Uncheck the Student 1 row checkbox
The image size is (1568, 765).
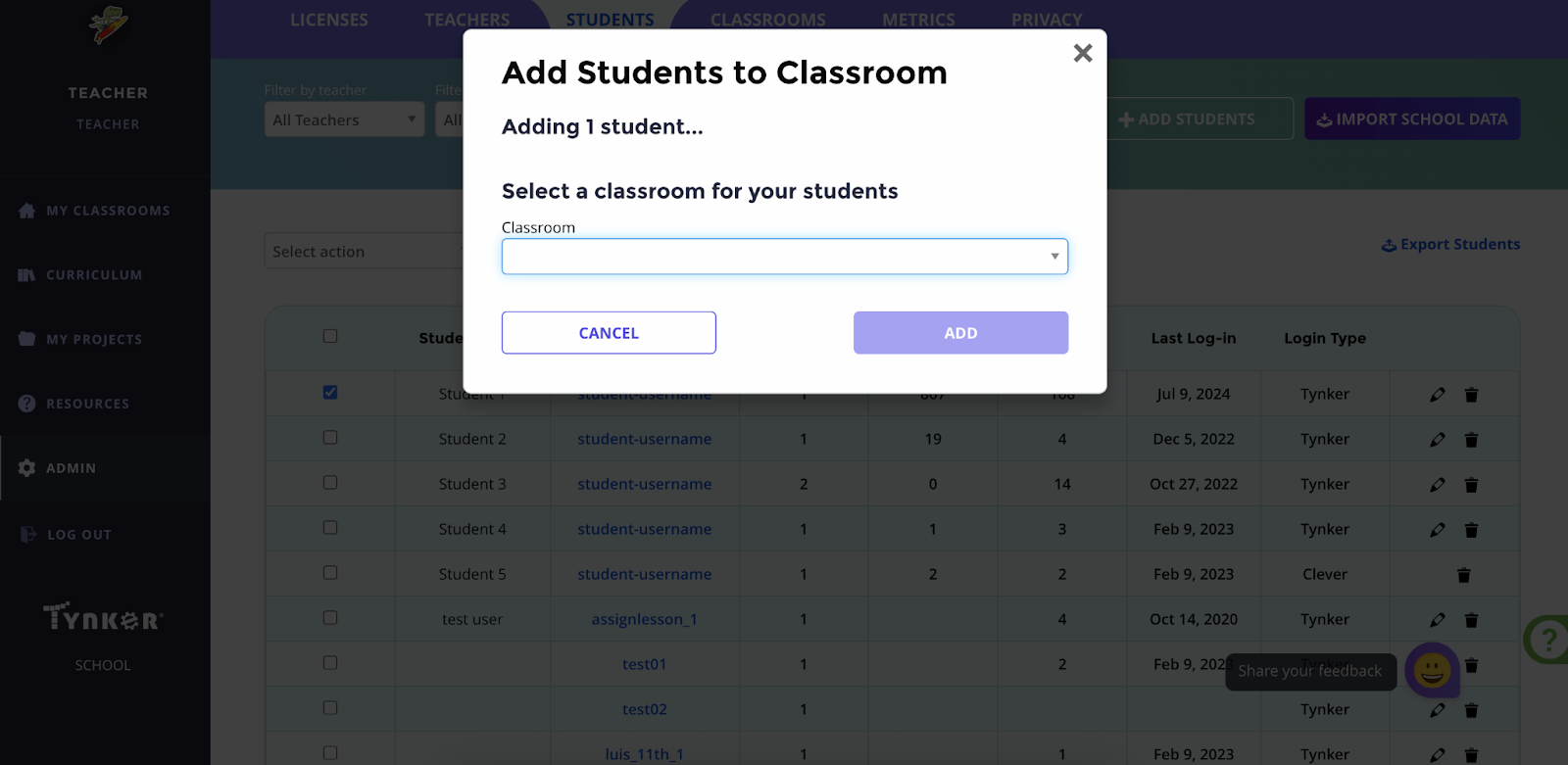[330, 393]
